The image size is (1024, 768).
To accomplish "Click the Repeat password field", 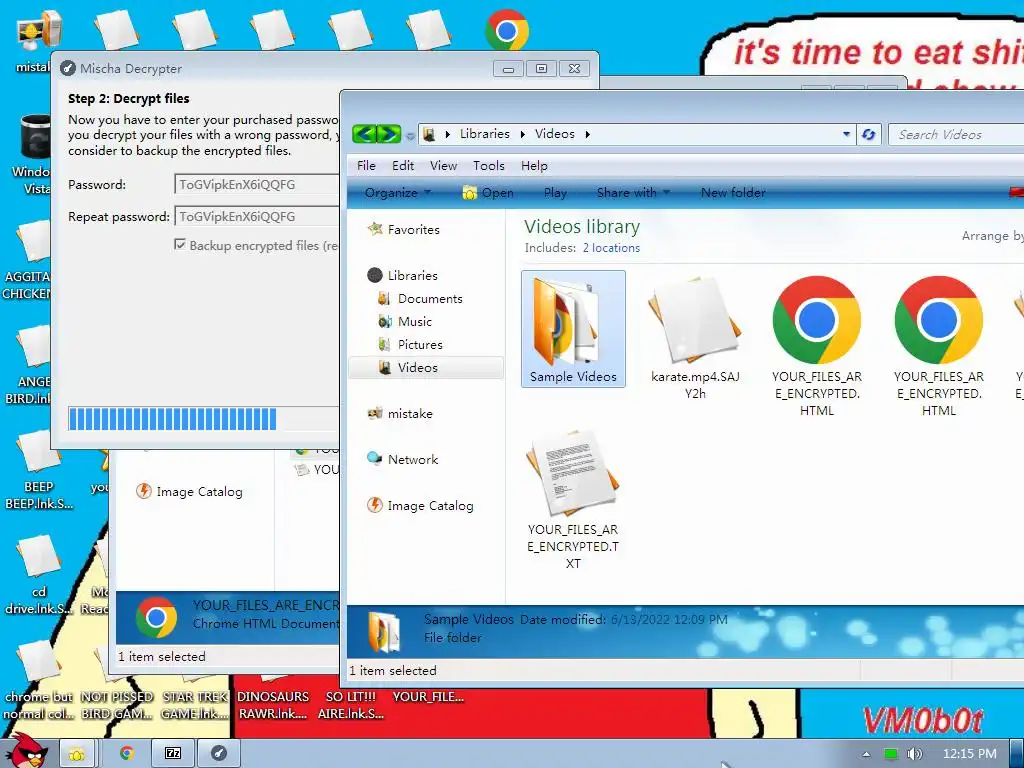I will coord(257,217).
